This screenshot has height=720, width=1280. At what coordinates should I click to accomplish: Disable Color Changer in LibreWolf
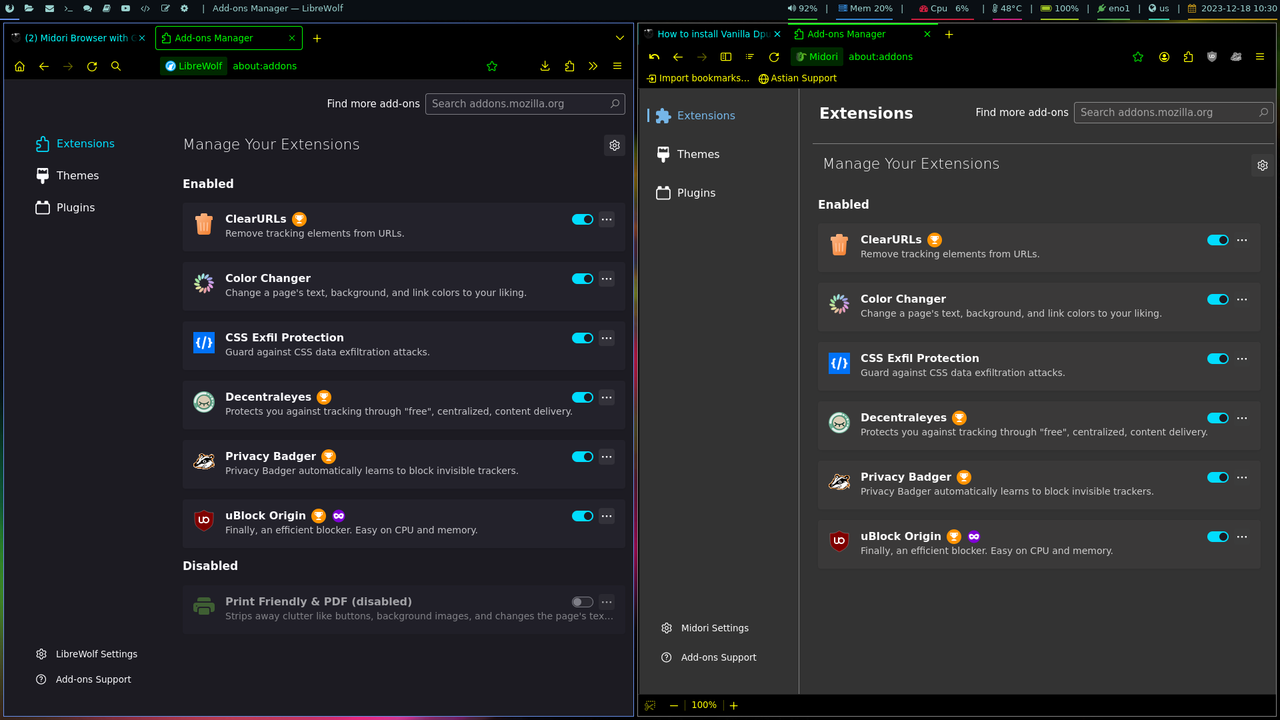582,279
